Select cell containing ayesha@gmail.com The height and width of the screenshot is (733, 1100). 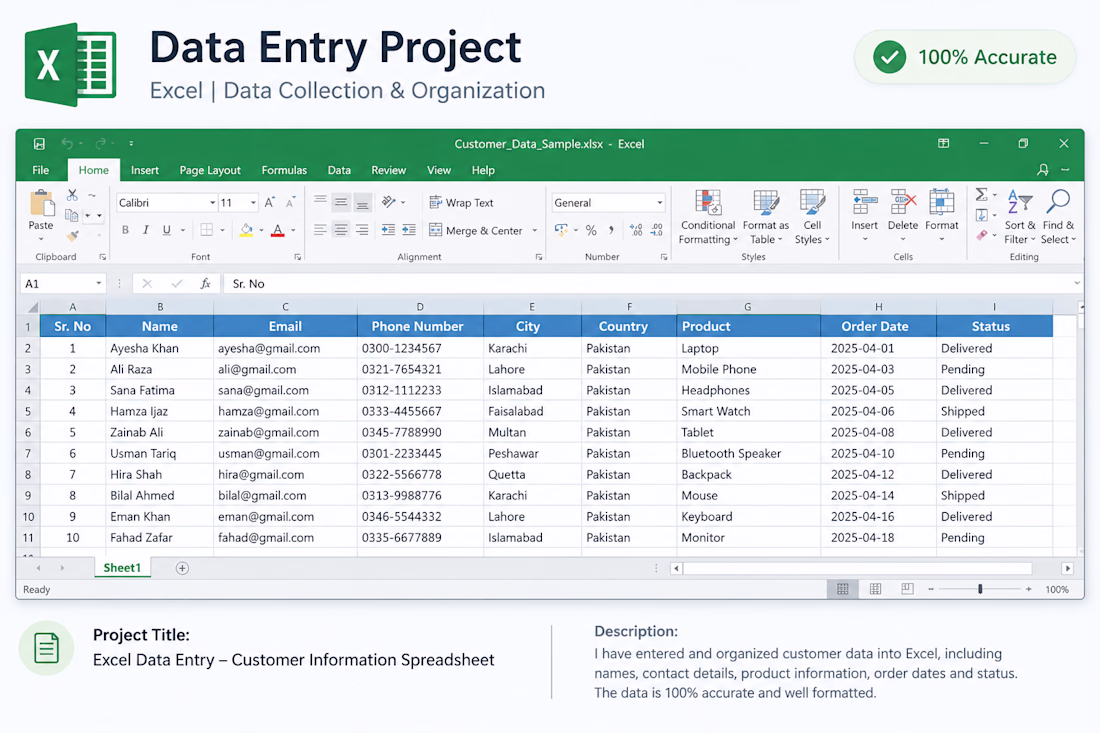pos(286,348)
